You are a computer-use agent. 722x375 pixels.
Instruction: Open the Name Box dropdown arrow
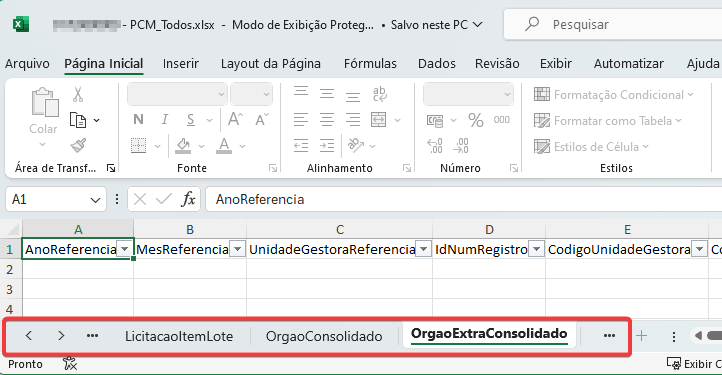point(95,200)
